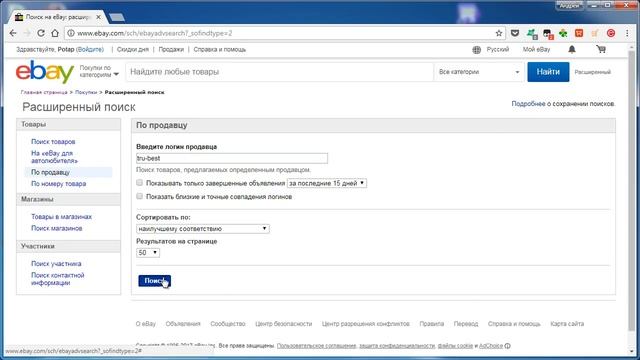Open footer 'Справка и помощь' link
This screenshot has width=640, height=360.
514,324
